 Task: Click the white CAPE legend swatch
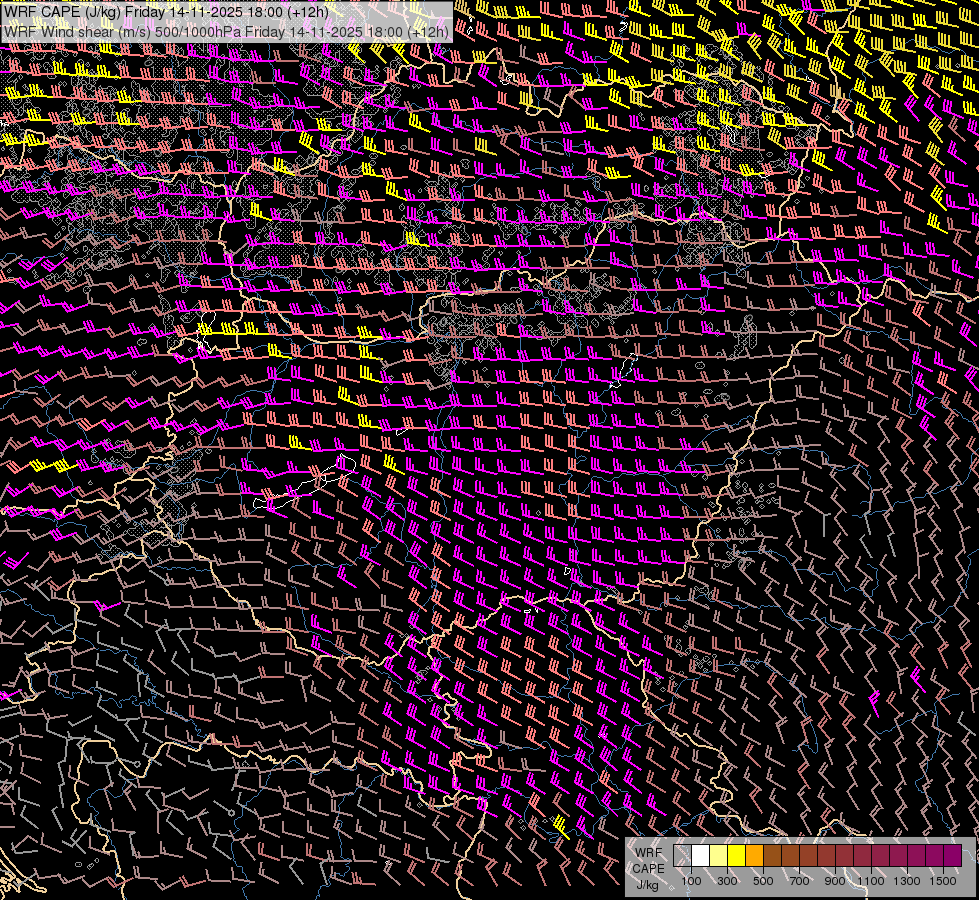click(x=700, y=856)
